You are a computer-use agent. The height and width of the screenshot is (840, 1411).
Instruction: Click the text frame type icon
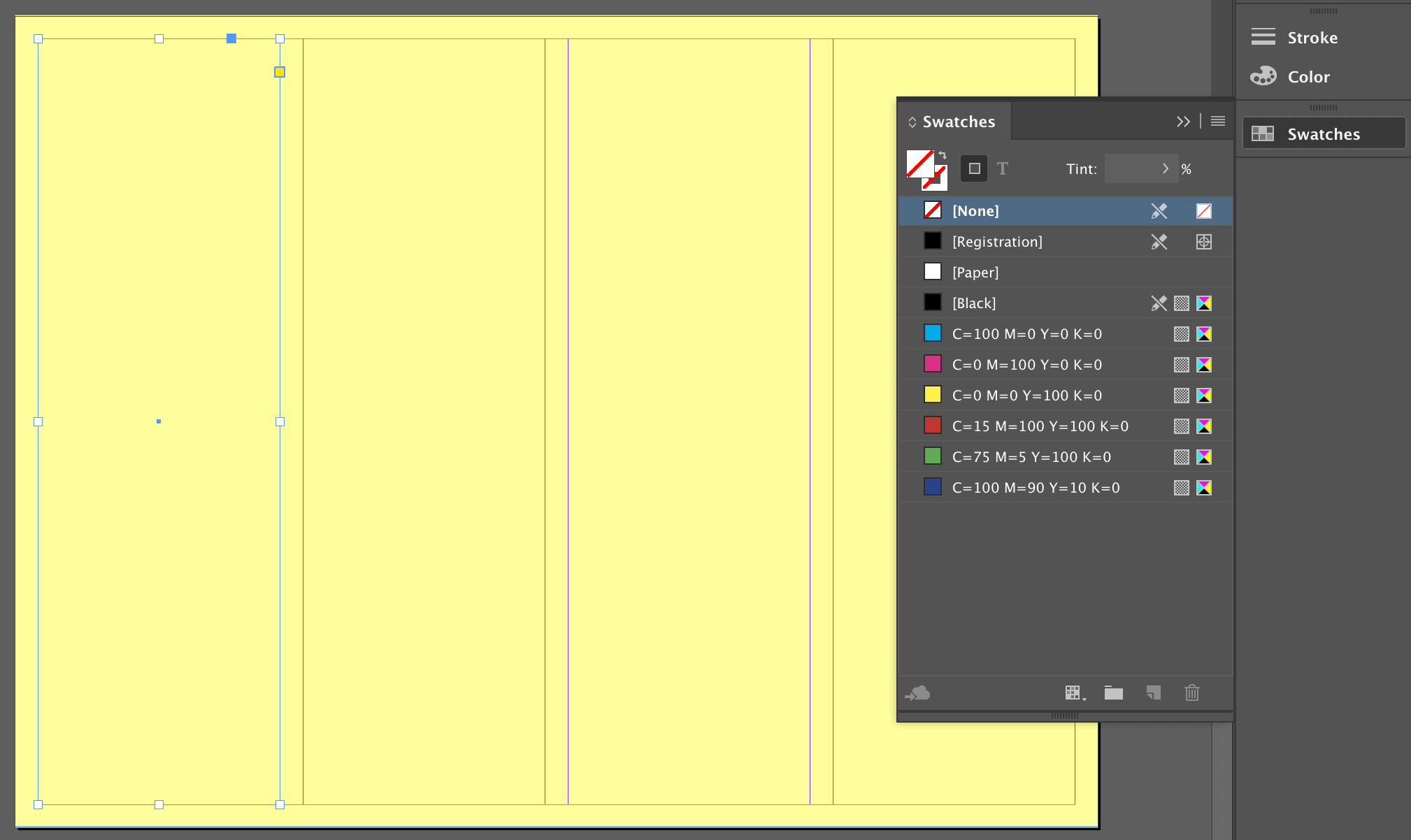(x=1003, y=168)
